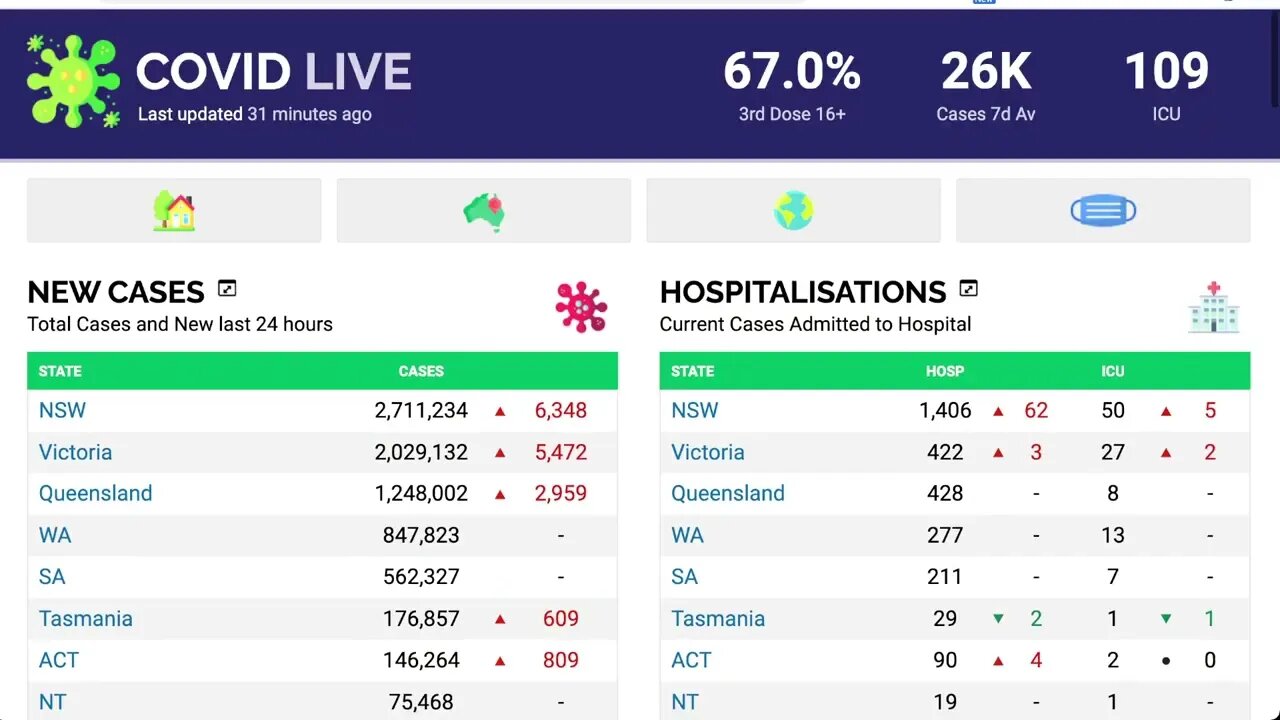Expand the New Cases table icon

227,289
